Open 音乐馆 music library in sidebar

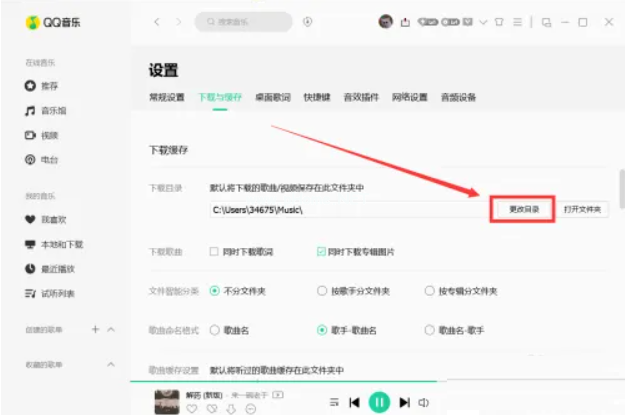(50, 110)
